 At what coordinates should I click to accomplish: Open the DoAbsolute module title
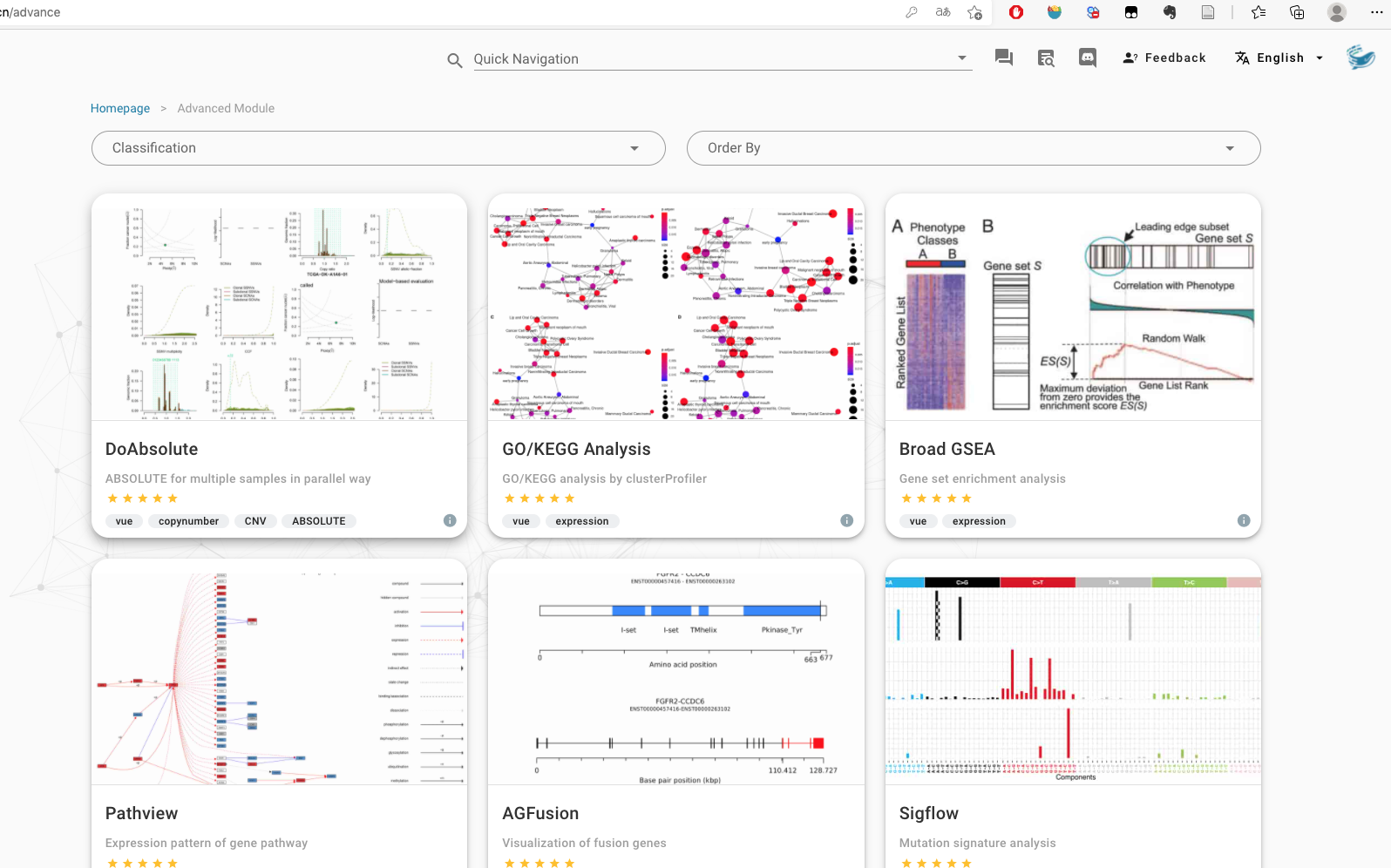tap(152, 449)
